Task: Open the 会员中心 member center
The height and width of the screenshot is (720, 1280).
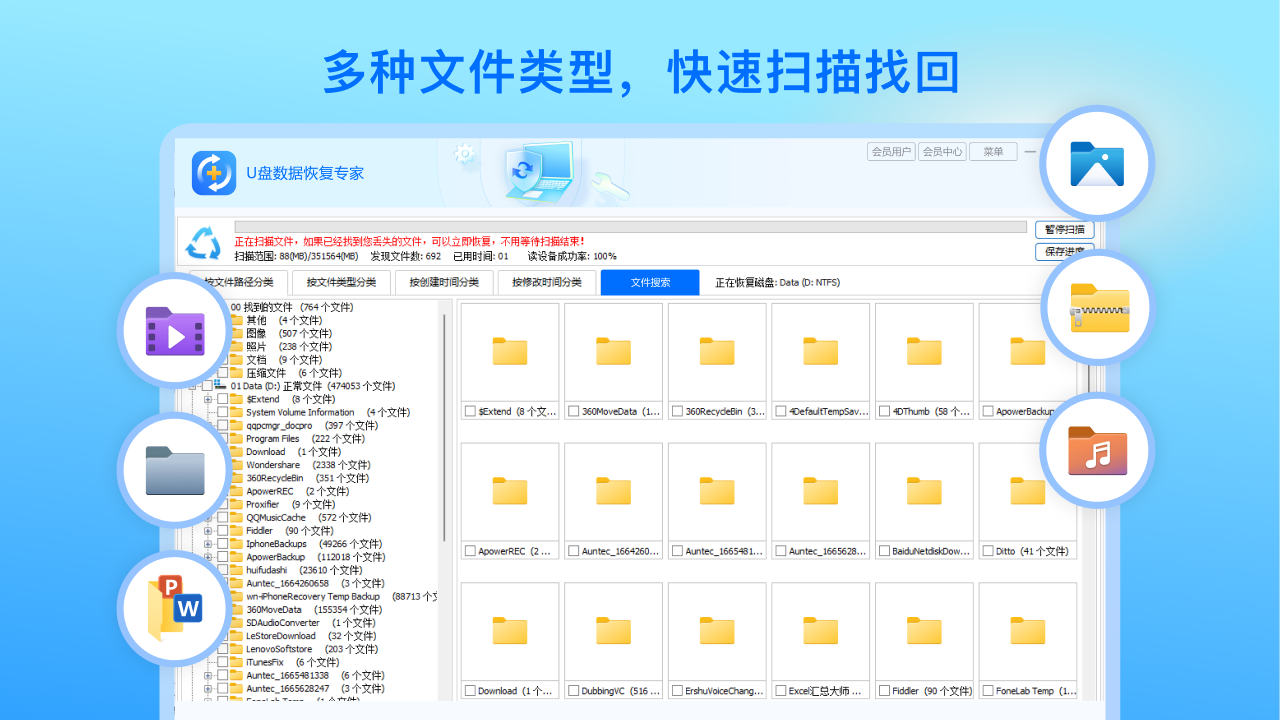Action: coord(941,151)
